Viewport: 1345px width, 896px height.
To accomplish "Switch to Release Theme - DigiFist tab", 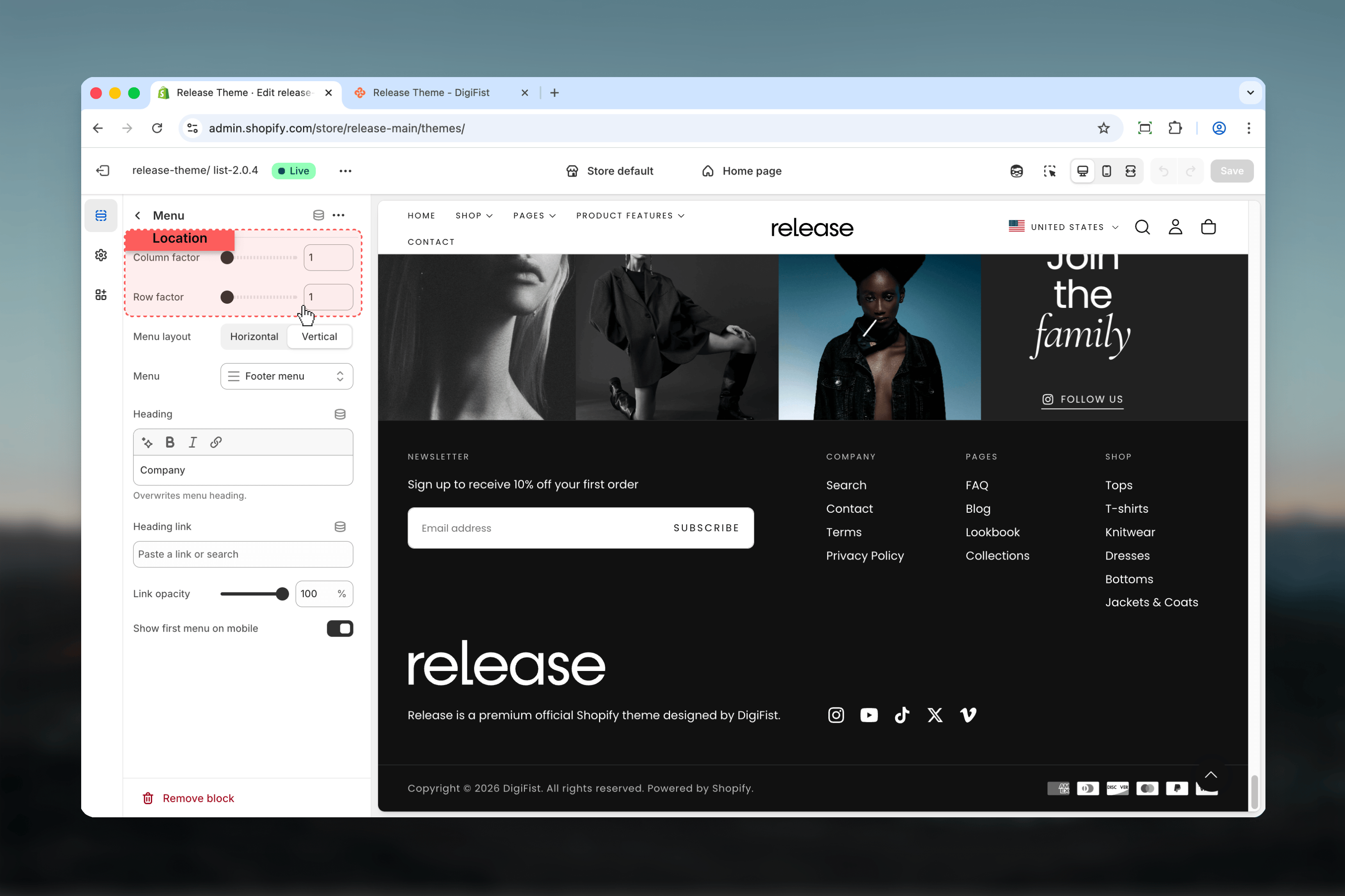I will click(441, 93).
